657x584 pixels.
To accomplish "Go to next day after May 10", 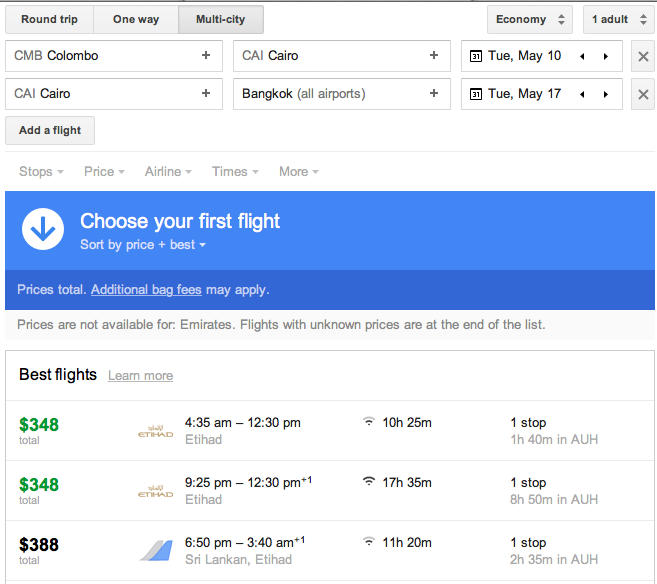I will (x=606, y=56).
